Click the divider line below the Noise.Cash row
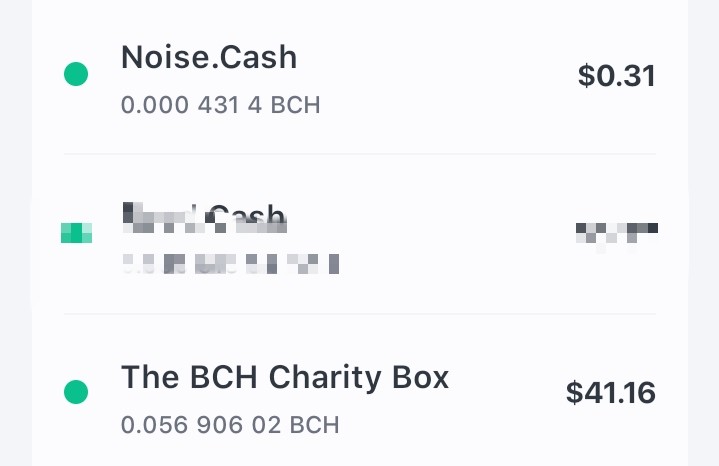The width and height of the screenshot is (719, 466). (x=360, y=154)
